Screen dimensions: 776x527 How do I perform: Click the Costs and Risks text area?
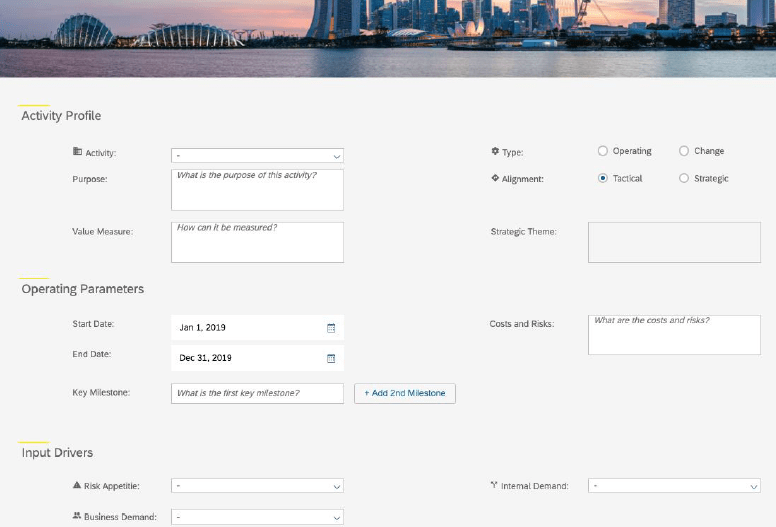674,335
